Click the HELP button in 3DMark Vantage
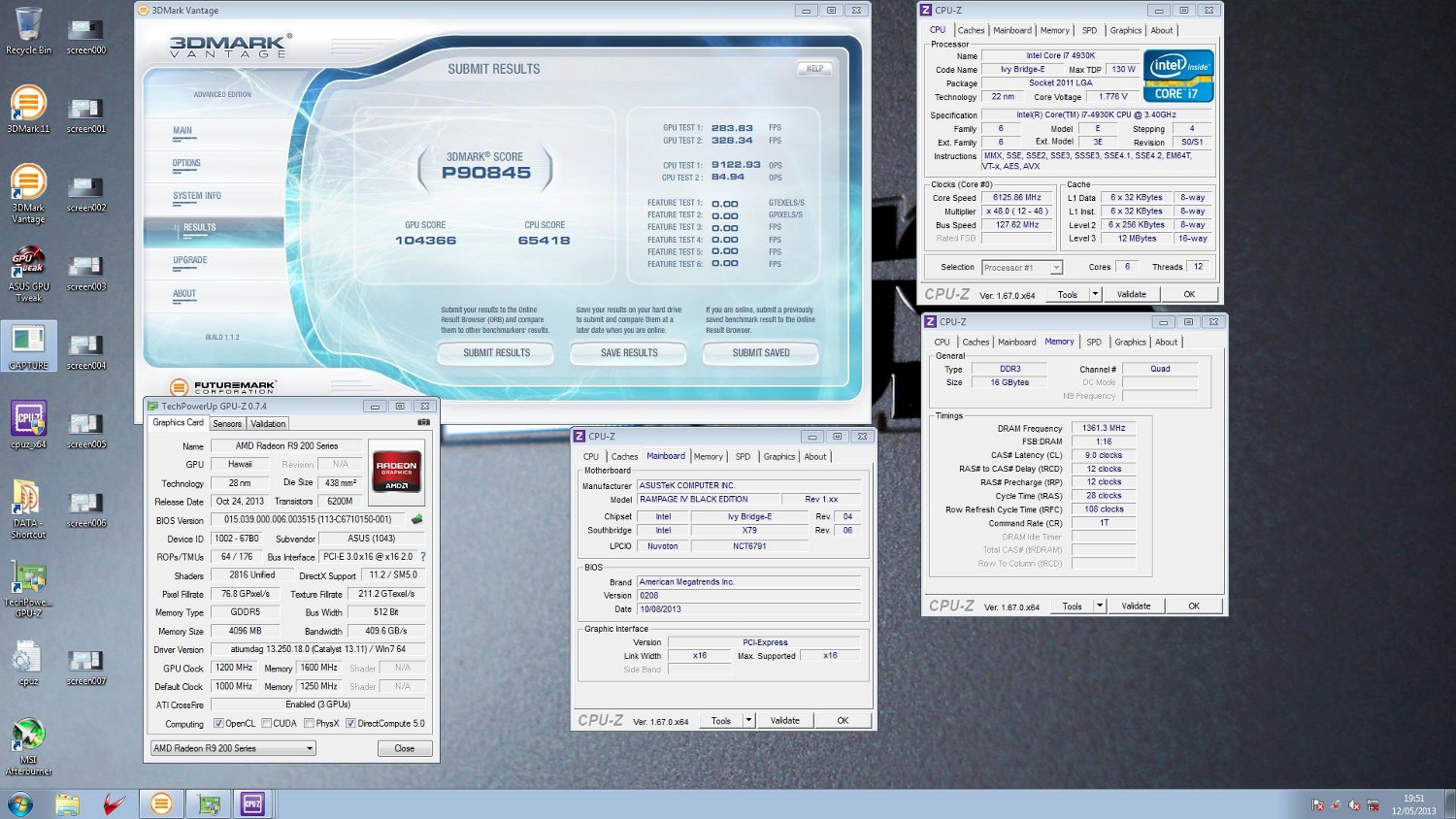The image size is (1456, 819). [814, 69]
